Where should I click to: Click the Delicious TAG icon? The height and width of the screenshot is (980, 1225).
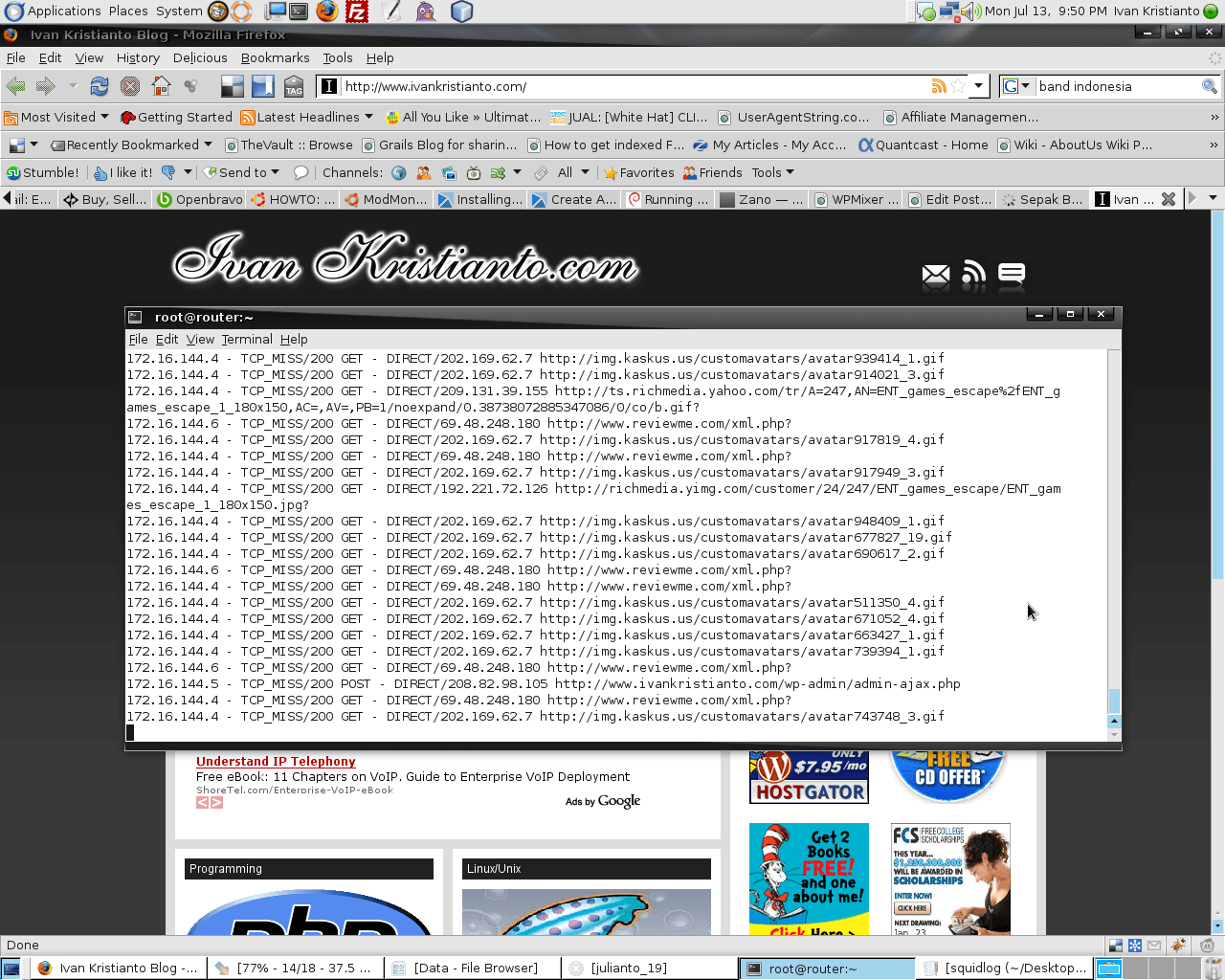pyautogui.click(x=294, y=86)
